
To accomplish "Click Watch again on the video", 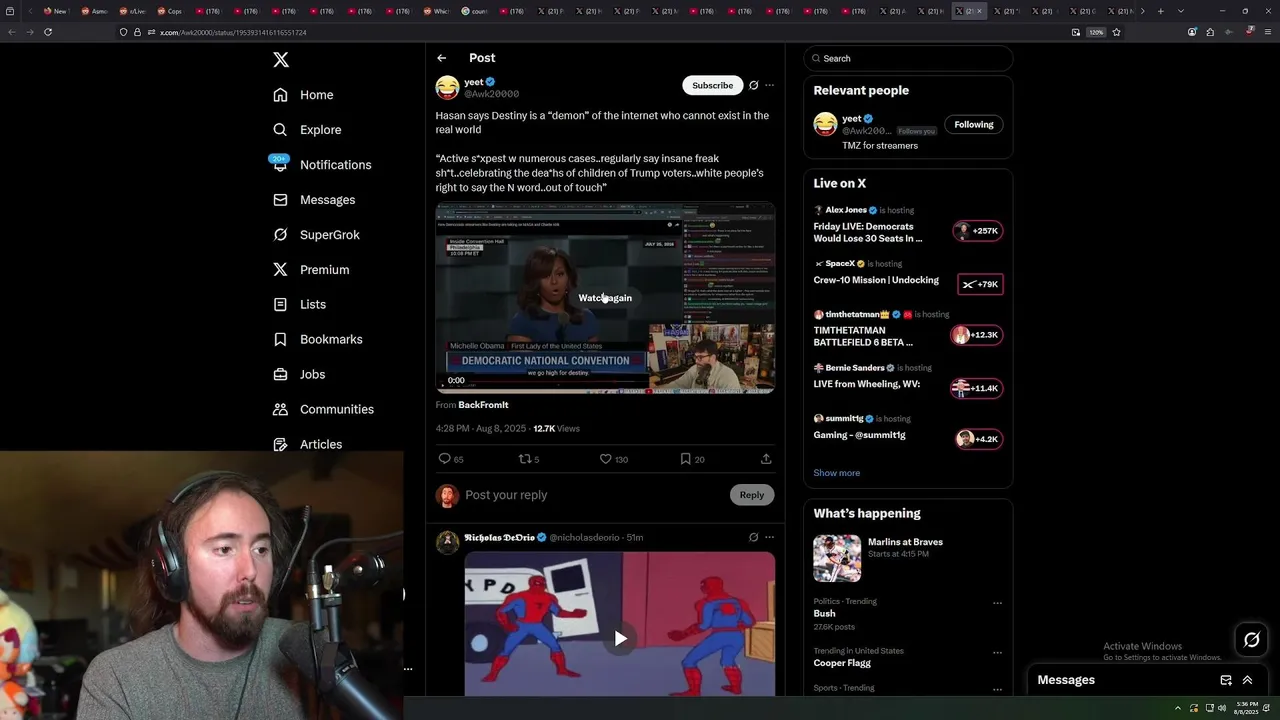I will coord(605,298).
